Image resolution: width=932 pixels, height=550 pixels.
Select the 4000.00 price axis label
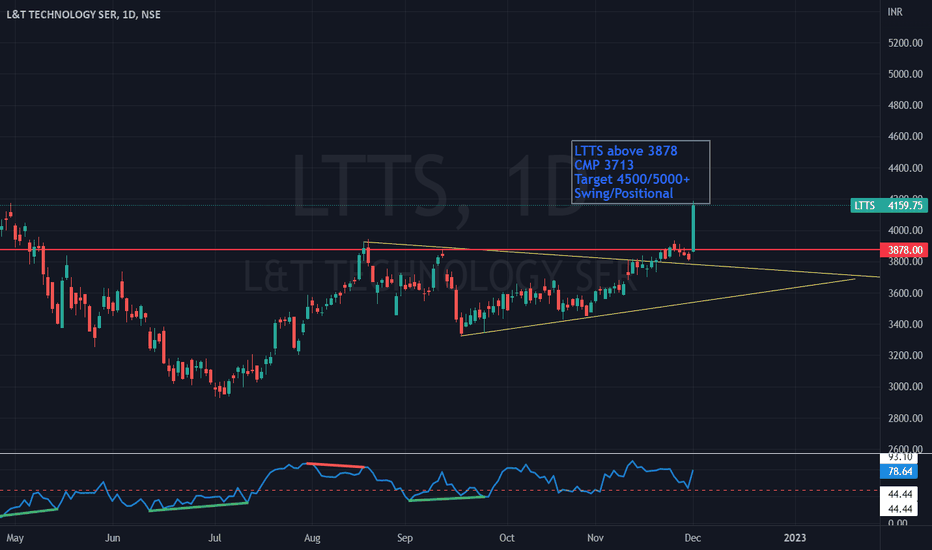905,230
